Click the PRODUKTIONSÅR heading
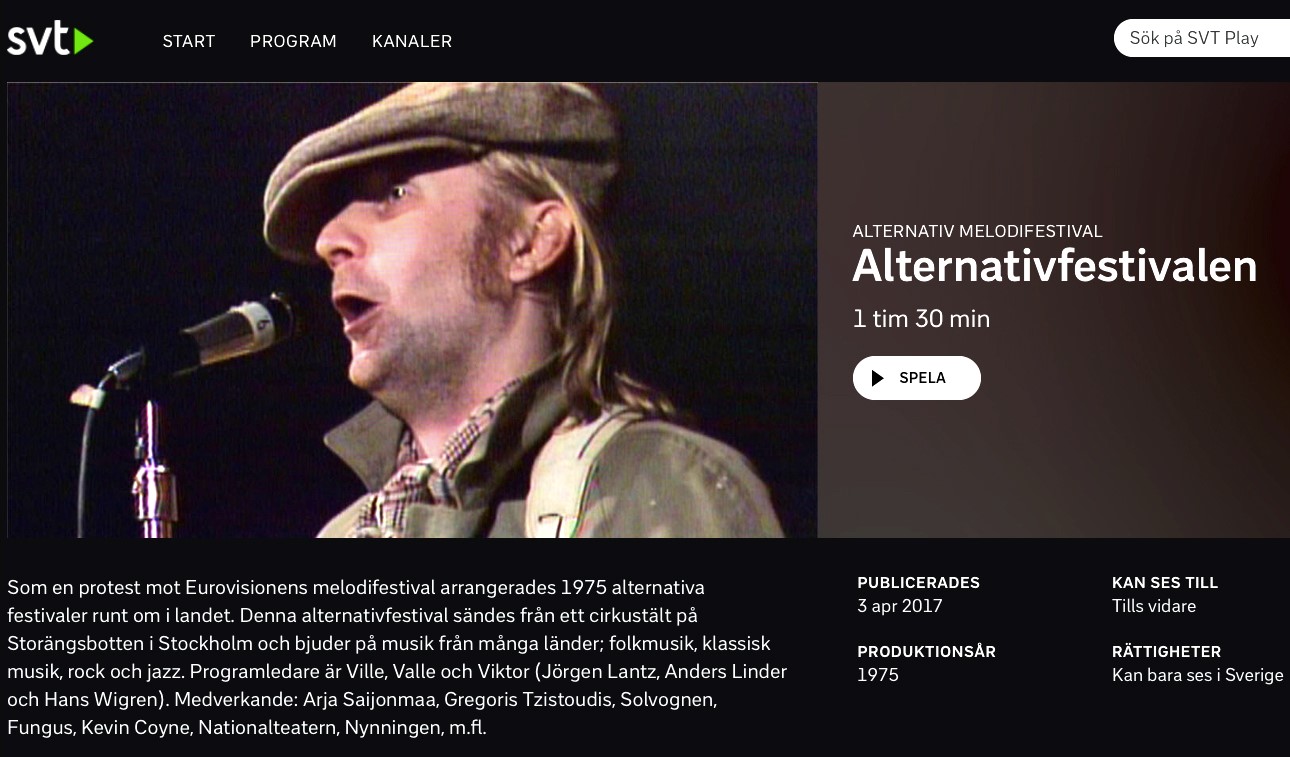Screen dimensions: 1290x757 point(927,651)
